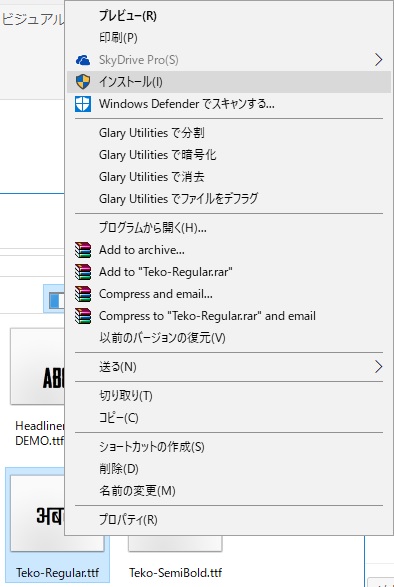Click the WinRAR icon beside Add to archive
Image resolution: width=394 pixels, height=587 pixels.
(83, 250)
